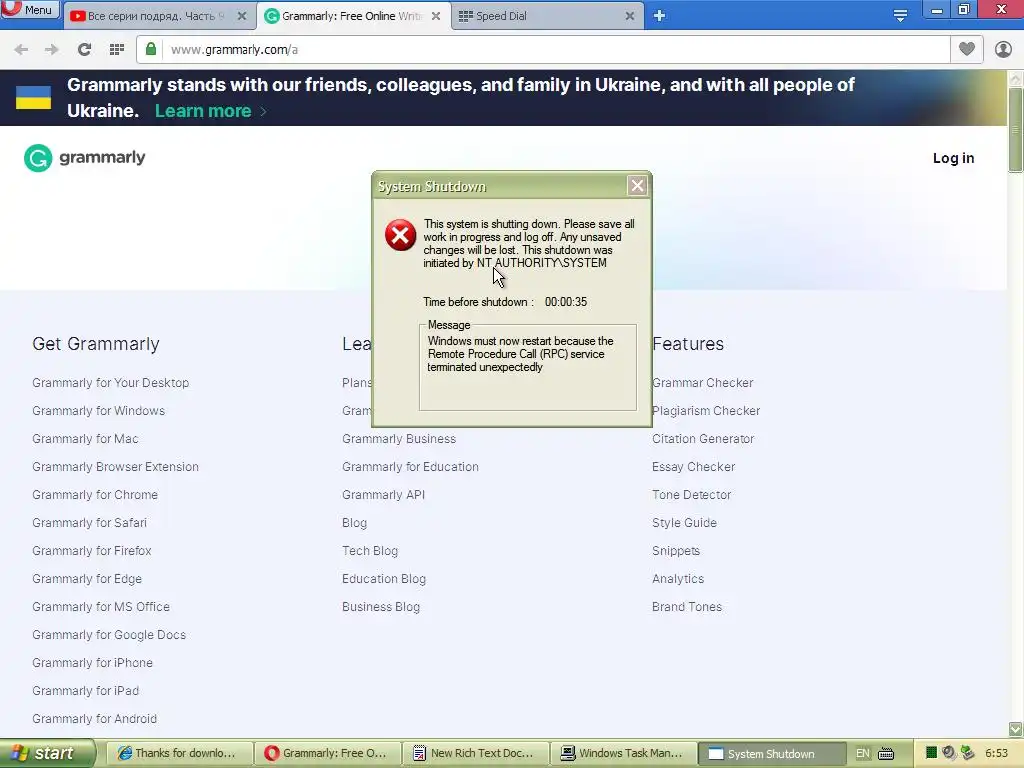Switch to Grammarly Opera taskbar item
The image size is (1024, 768).
tap(327, 754)
